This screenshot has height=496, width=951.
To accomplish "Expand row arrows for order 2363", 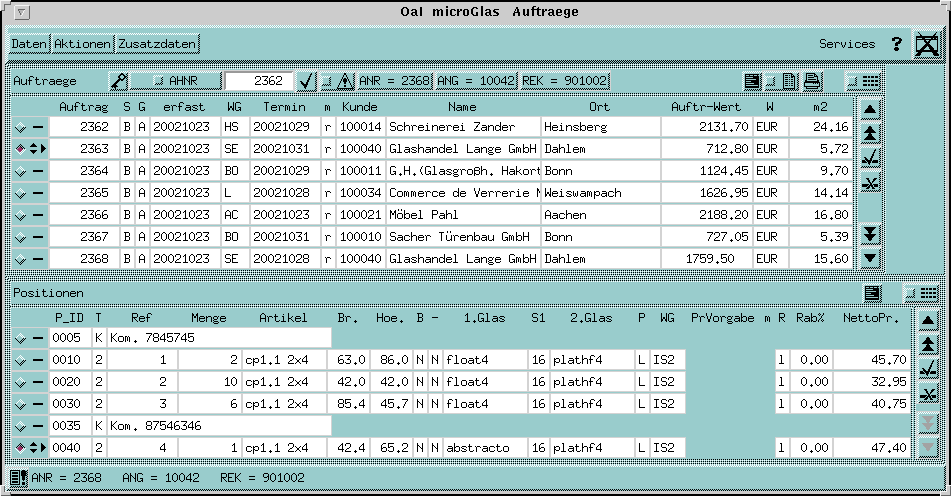I will click(38, 149).
